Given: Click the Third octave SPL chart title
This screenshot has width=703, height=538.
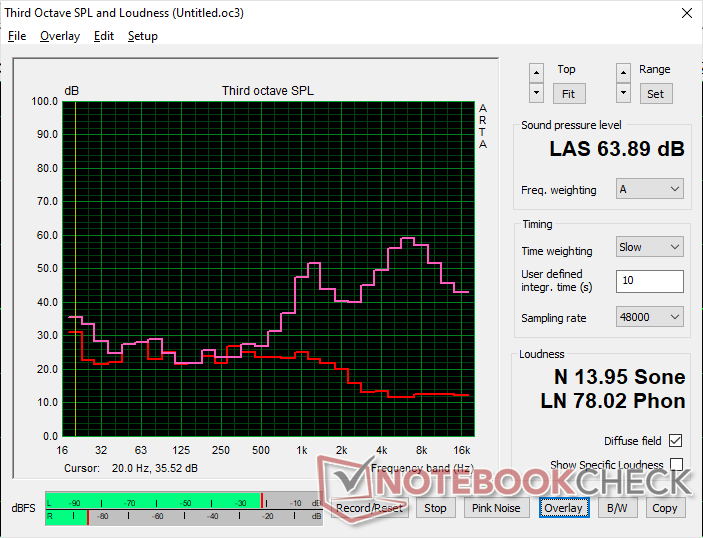Looking at the screenshot, I should tap(268, 91).
